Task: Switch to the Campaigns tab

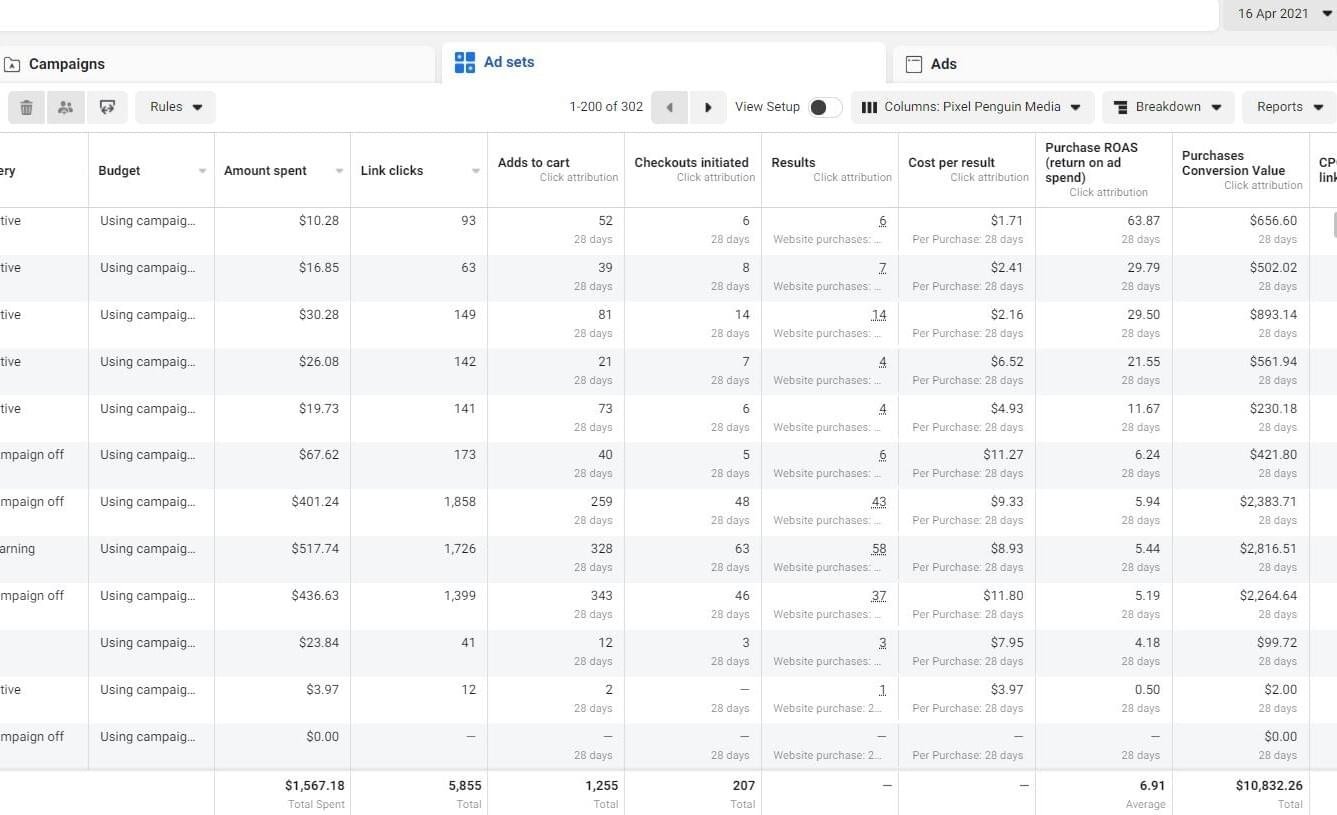Action: pos(66,64)
